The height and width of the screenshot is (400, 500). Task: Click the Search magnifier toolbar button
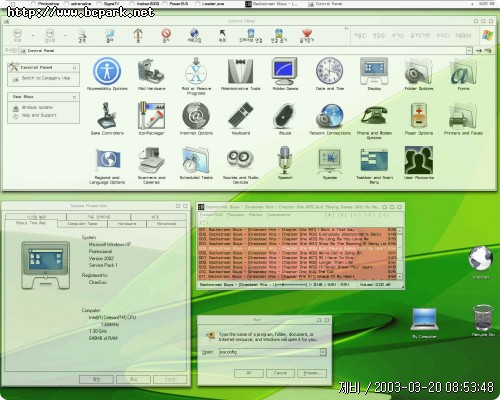click(82, 35)
